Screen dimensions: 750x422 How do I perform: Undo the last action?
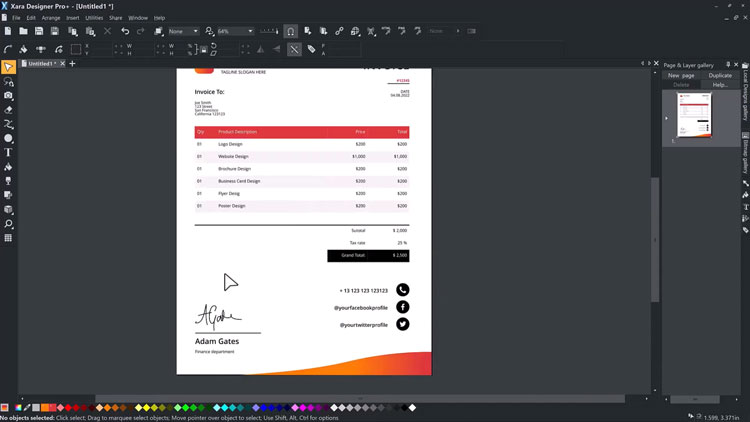tap(125, 31)
